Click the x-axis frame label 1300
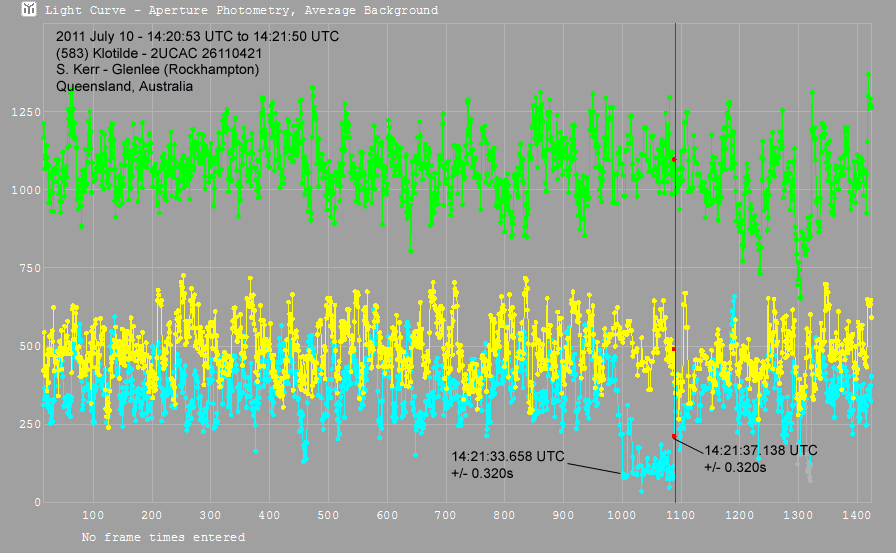Viewport: 896px width, 553px height. tap(798, 515)
